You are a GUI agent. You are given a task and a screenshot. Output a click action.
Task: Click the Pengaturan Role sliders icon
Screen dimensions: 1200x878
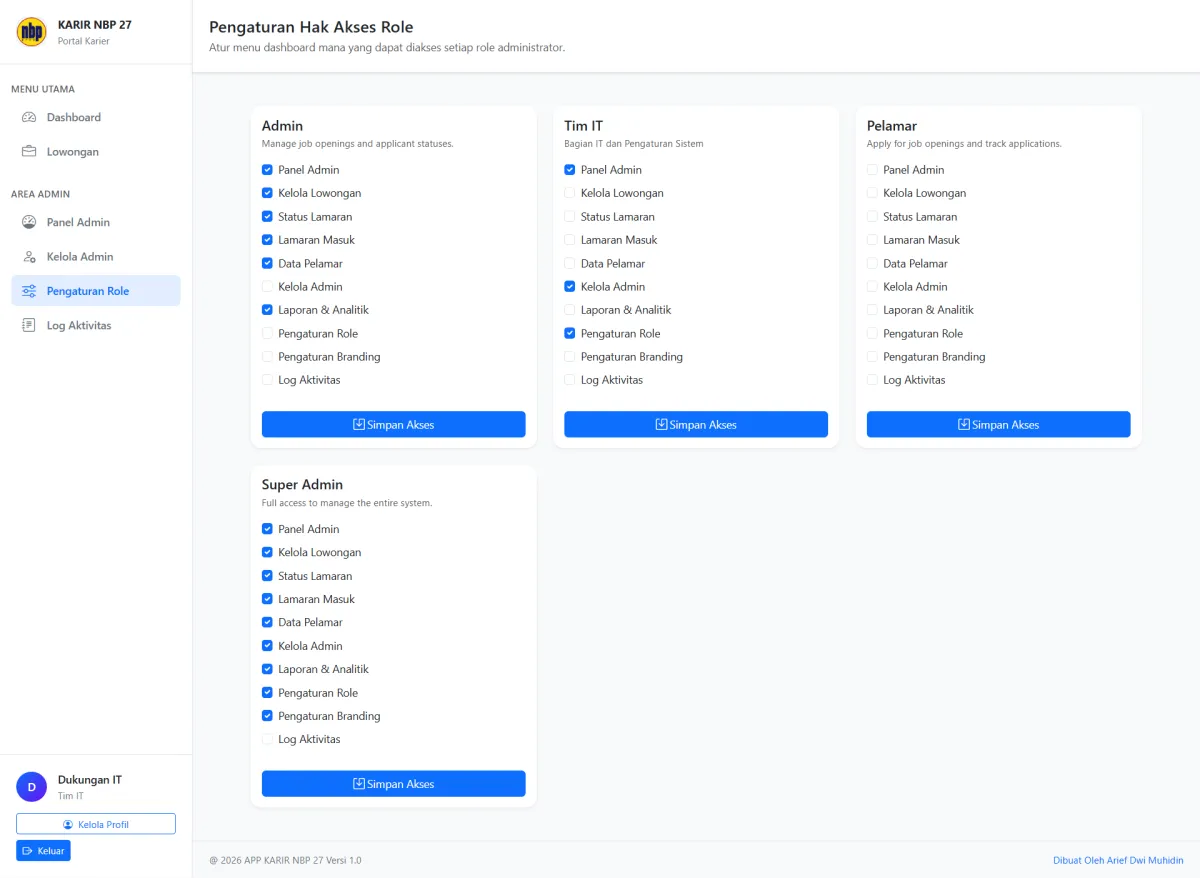pos(29,291)
